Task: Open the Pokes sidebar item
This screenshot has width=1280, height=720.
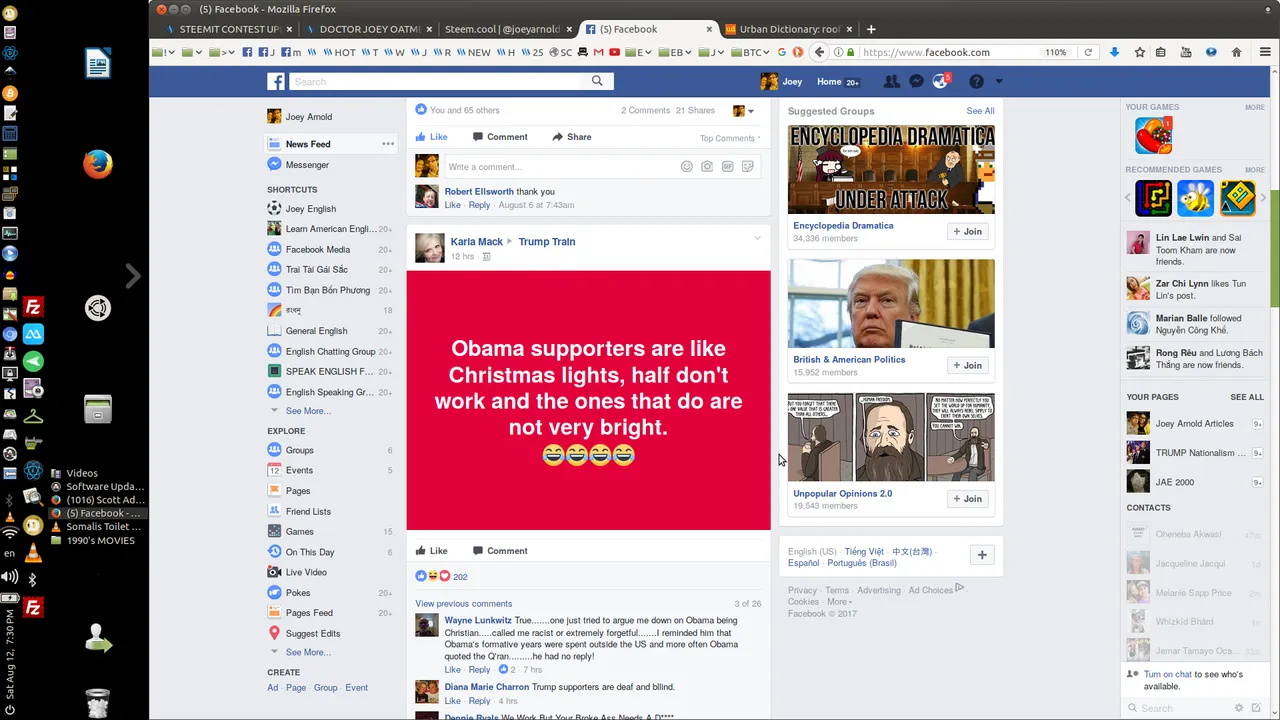Action: (x=297, y=593)
